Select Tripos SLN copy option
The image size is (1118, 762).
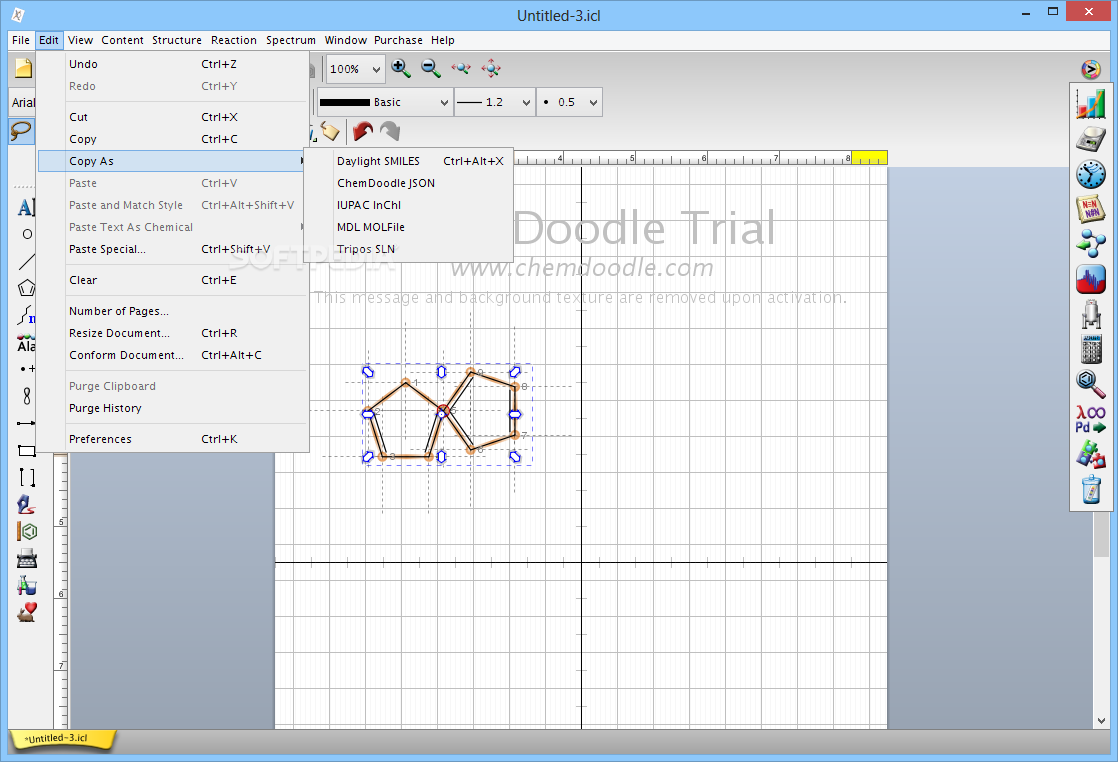[x=408, y=249]
